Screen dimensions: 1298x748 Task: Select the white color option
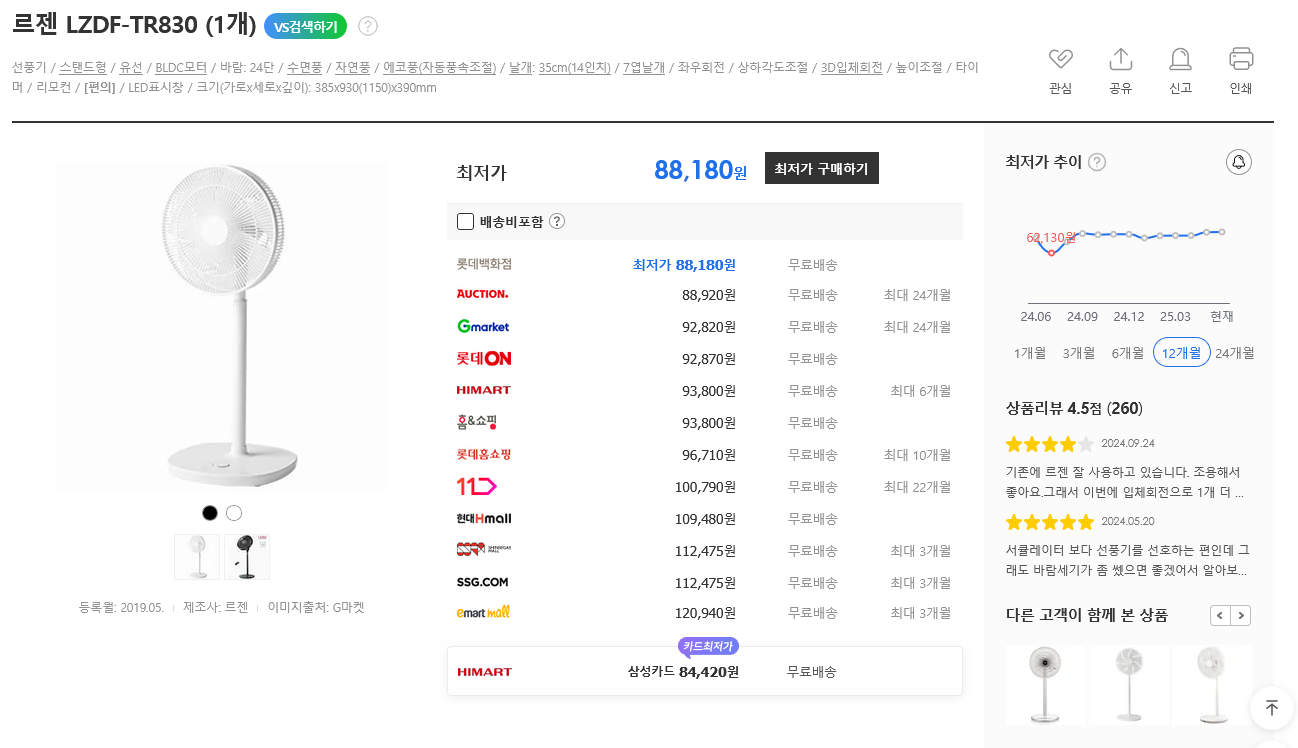click(x=234, y=513)
